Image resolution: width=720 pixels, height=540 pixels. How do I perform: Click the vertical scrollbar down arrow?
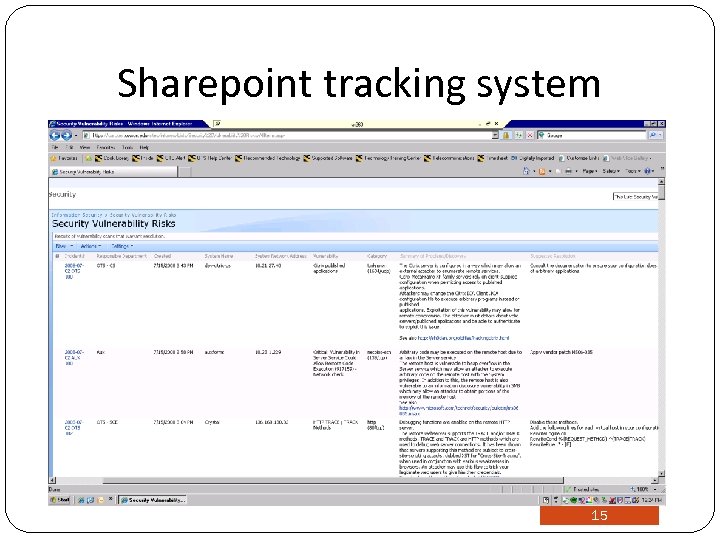662,473
